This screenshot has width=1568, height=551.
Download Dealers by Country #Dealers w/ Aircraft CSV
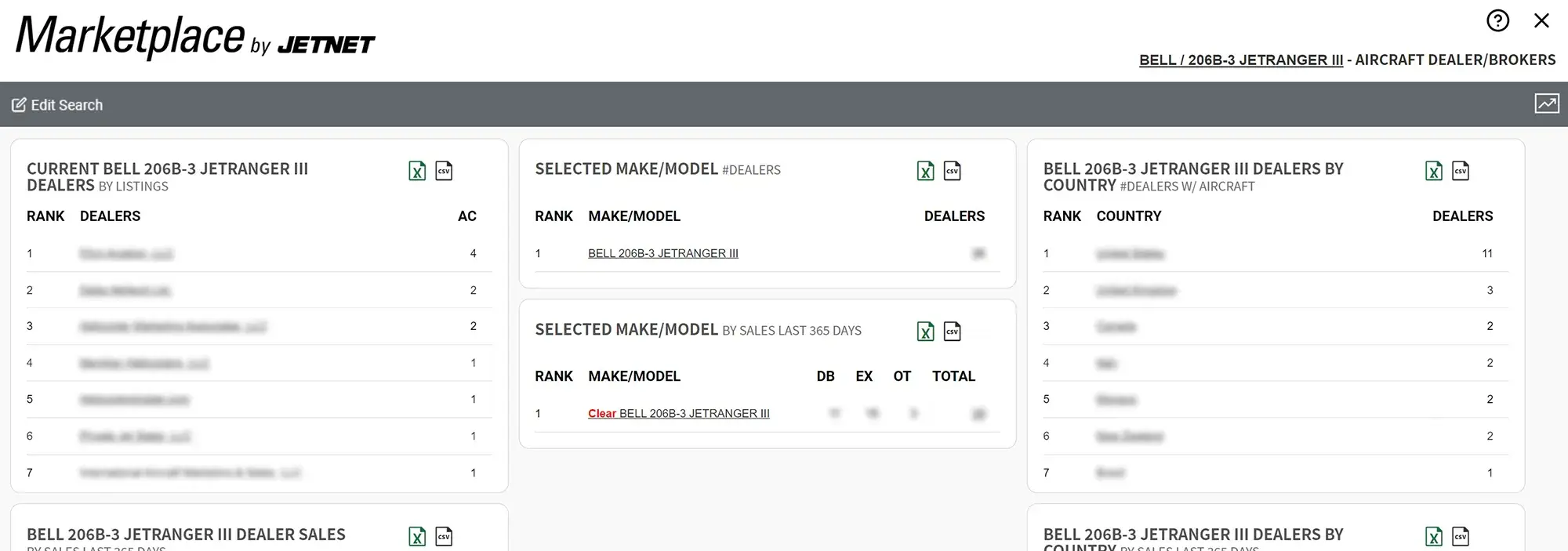click(x=1460, y=171)
